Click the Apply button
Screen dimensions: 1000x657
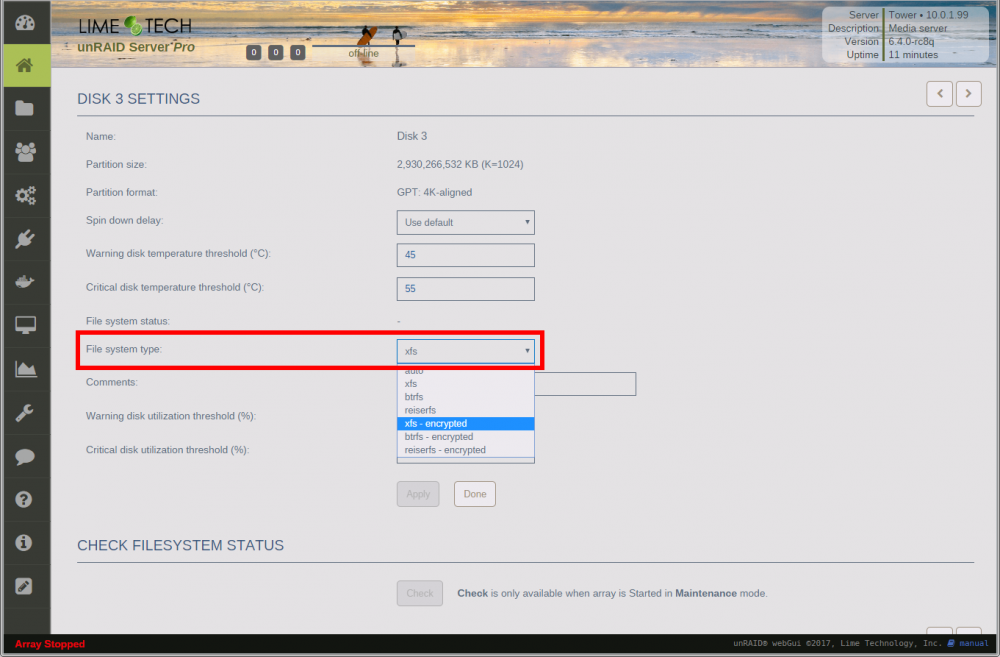click(x=418, y=494)
